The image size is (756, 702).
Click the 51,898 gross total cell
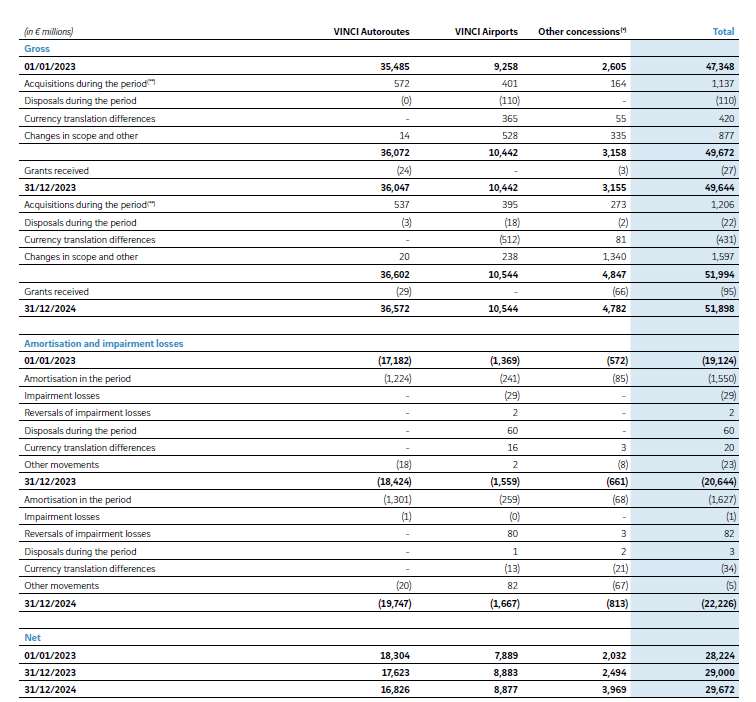tap(719, 309)
